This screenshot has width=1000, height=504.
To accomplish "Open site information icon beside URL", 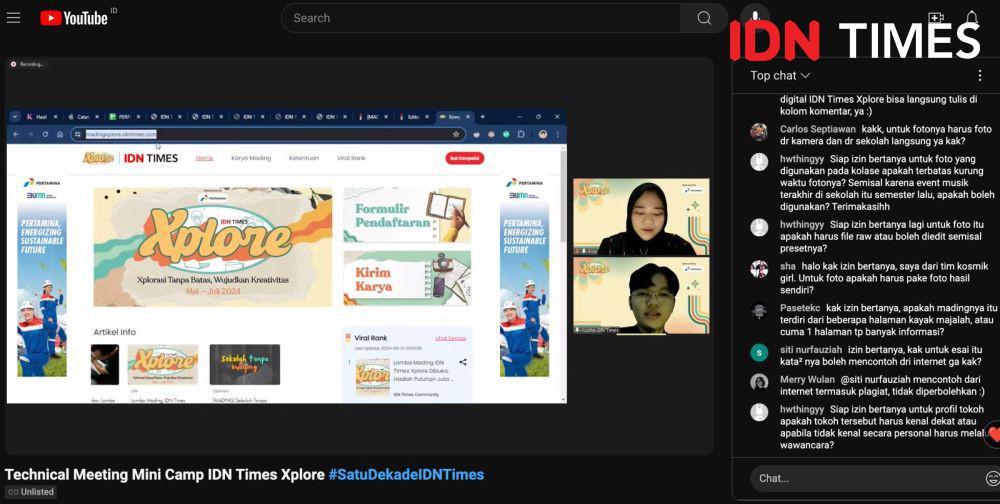I will tap(78, 135).
